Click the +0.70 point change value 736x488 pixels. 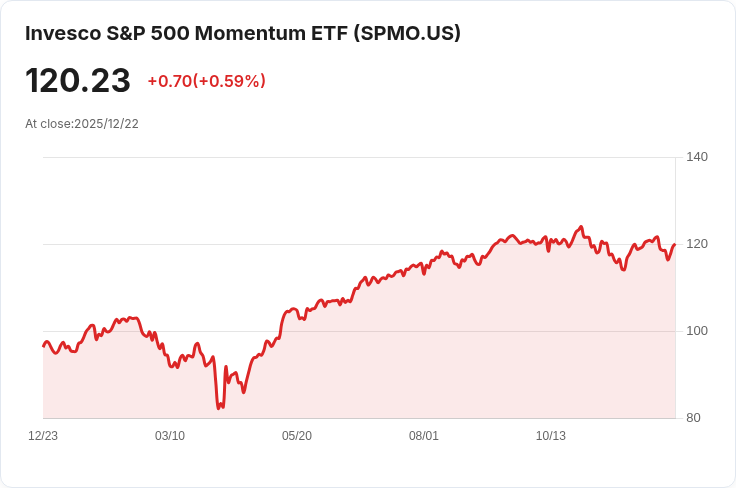(x=170, y=81)
